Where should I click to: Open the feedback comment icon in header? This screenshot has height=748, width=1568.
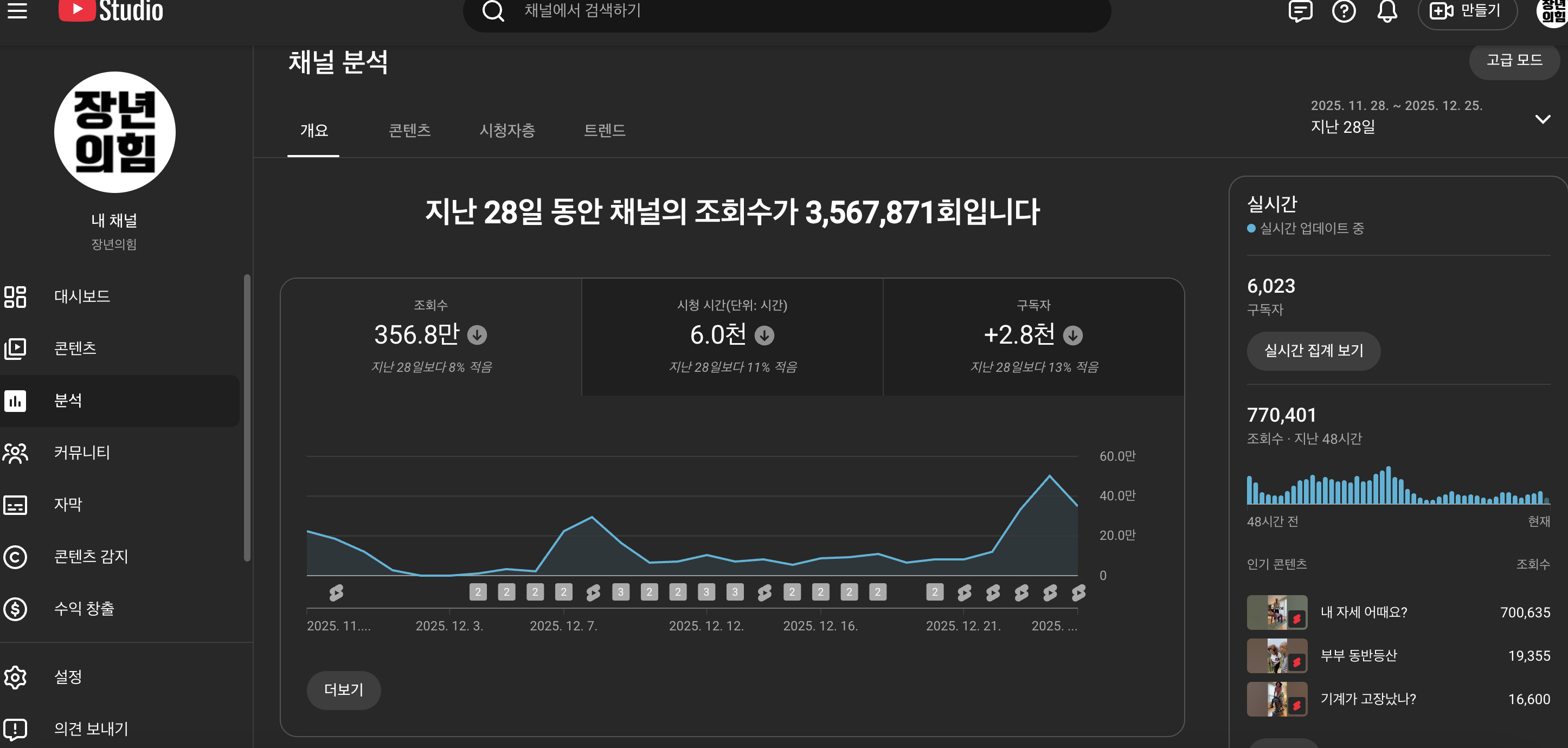(1300, 11)
